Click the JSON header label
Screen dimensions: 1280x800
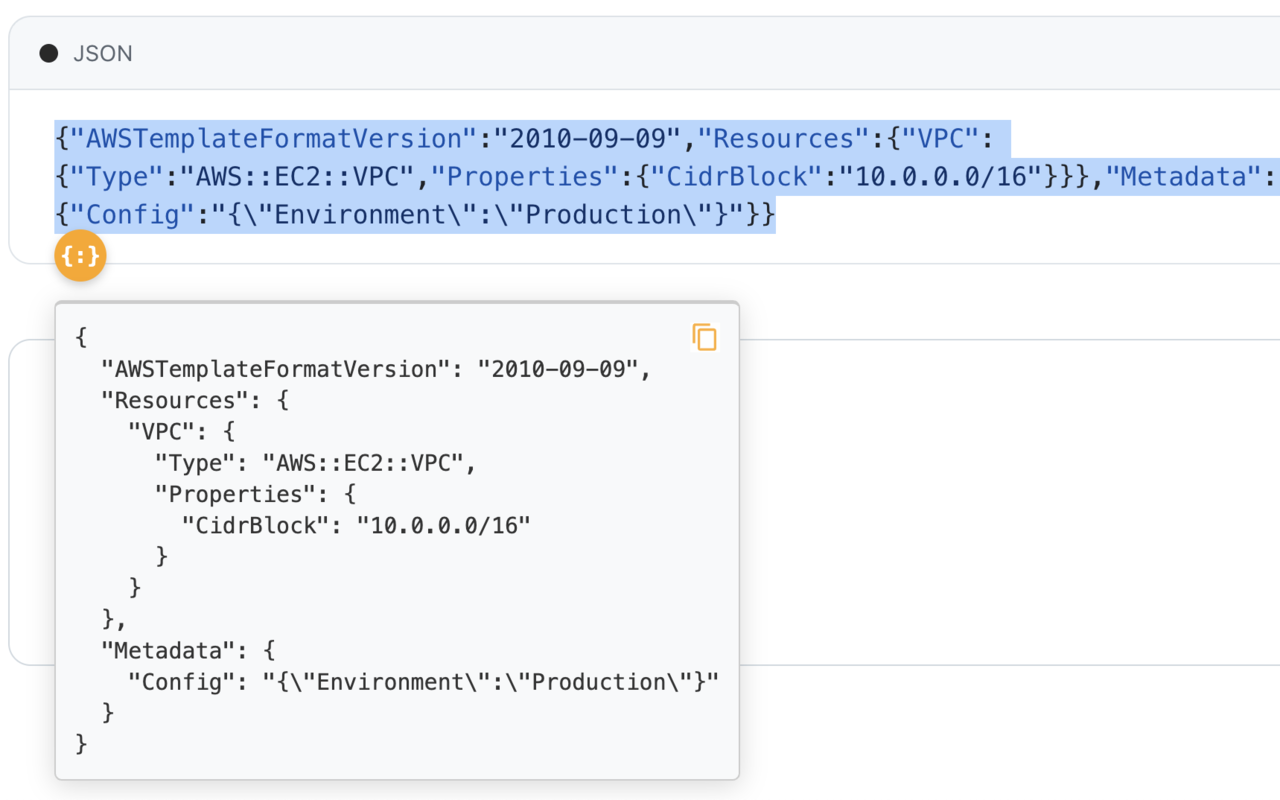tap(103, 53)
